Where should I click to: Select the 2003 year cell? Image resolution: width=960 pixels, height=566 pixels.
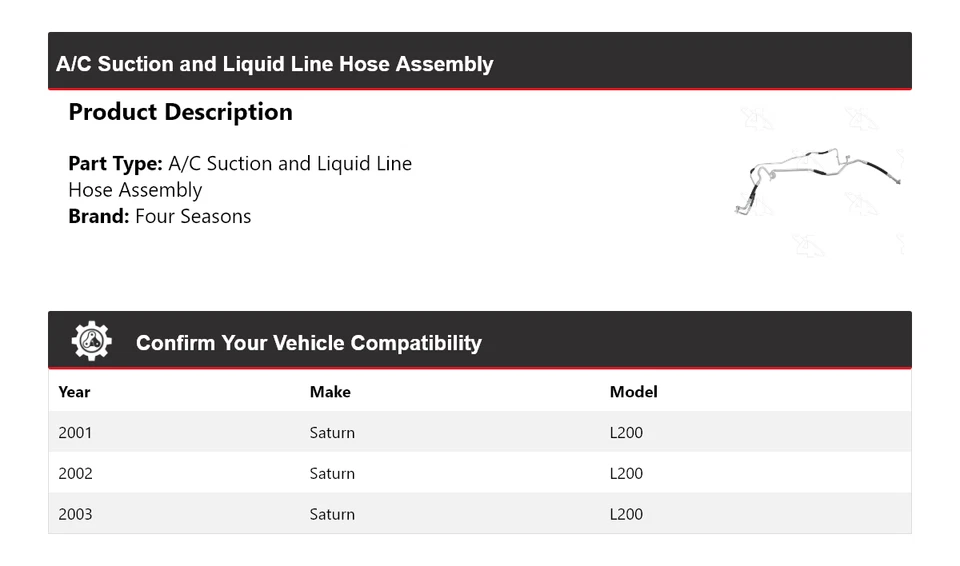coord(75,514)
